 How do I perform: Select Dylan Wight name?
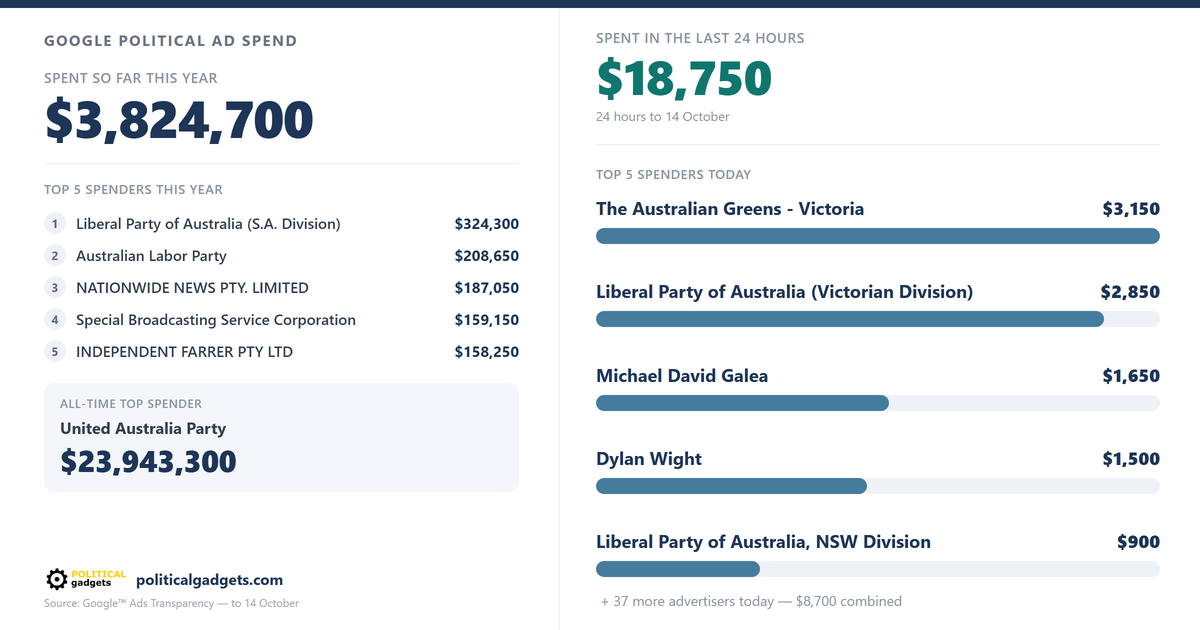click(649, 459)
